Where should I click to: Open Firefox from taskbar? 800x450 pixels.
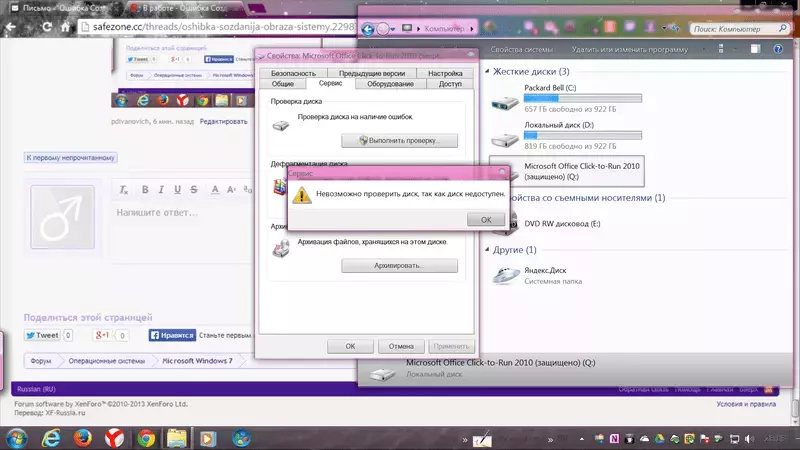click(83, 438)
